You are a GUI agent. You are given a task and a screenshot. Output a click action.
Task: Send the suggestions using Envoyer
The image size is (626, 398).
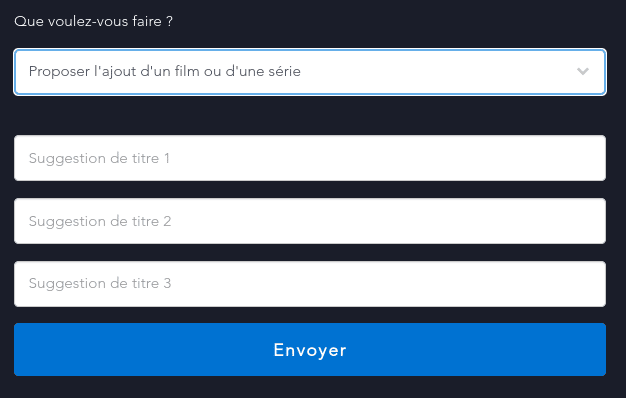[x=310, y=350]
